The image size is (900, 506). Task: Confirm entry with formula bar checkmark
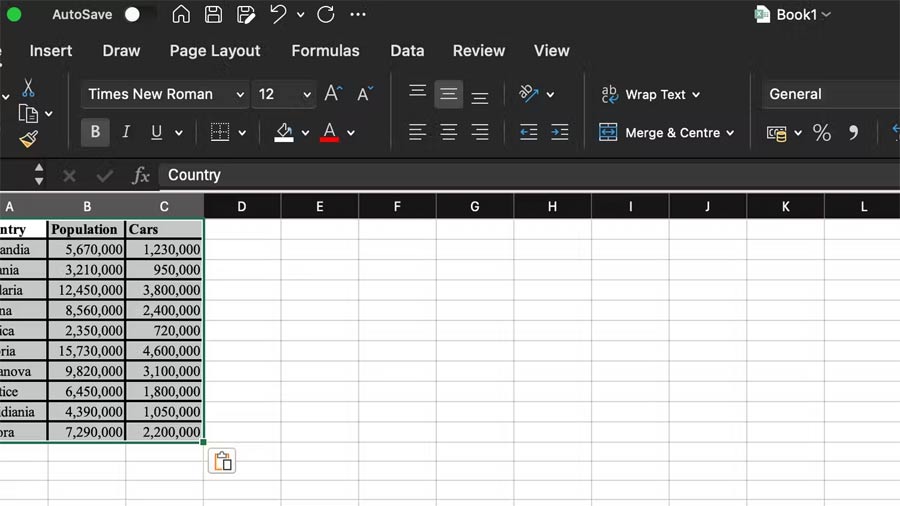coord(104,176)
